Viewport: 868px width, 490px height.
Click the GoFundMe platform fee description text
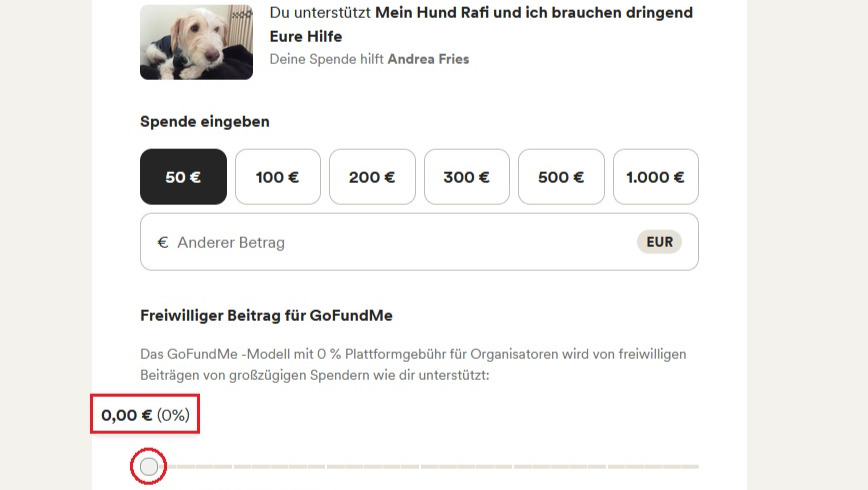pyautogui.click(x=413, y=364)
